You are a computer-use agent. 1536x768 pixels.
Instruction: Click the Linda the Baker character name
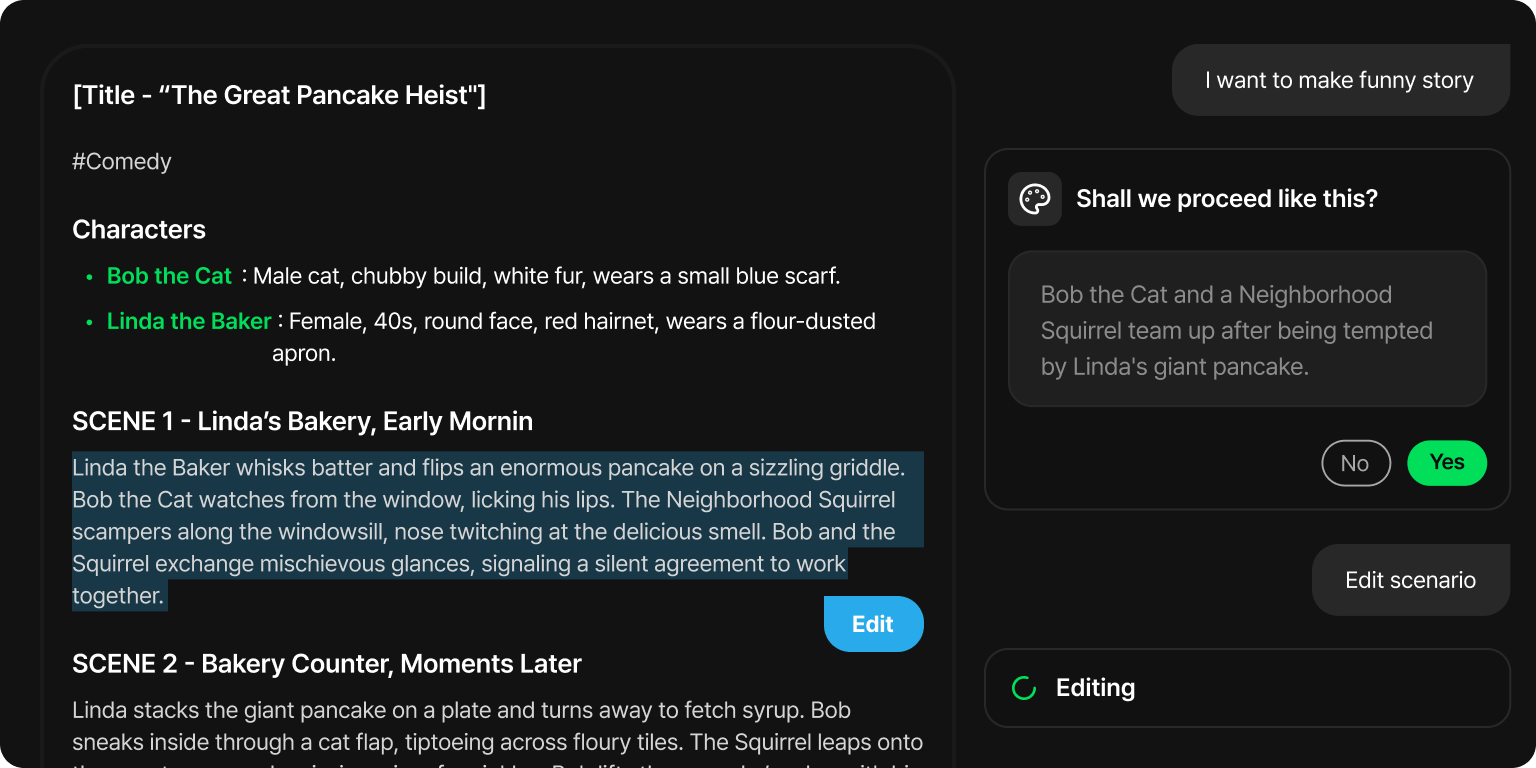(189, 321)
